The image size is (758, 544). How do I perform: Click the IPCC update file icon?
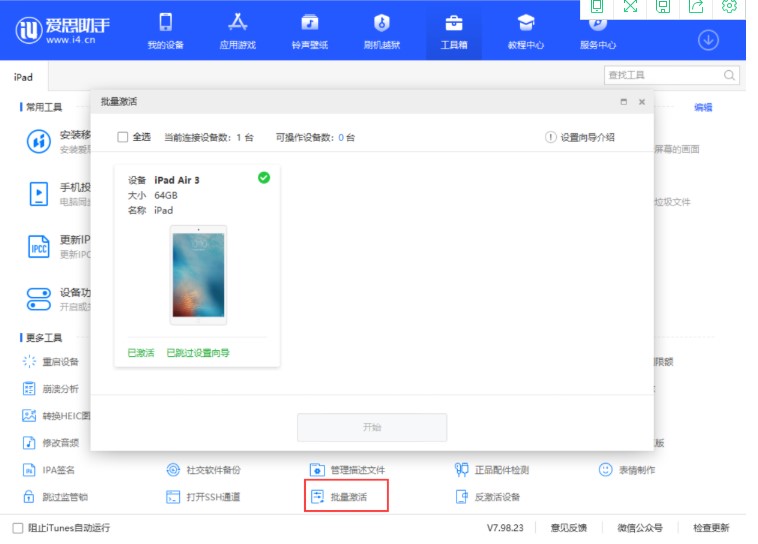[39, 247]
